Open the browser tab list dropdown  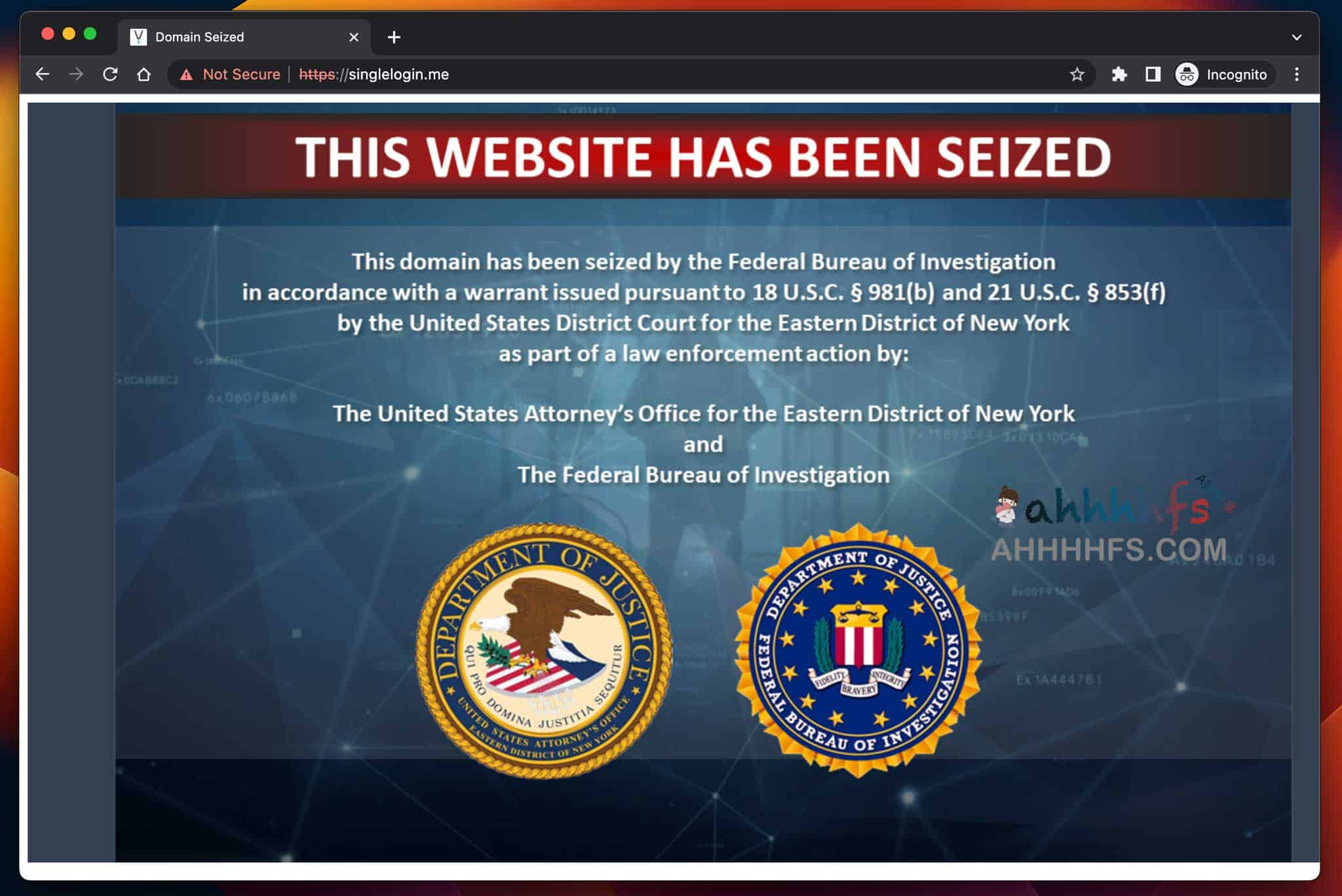pyautogui.click(x=1296, y=37)
